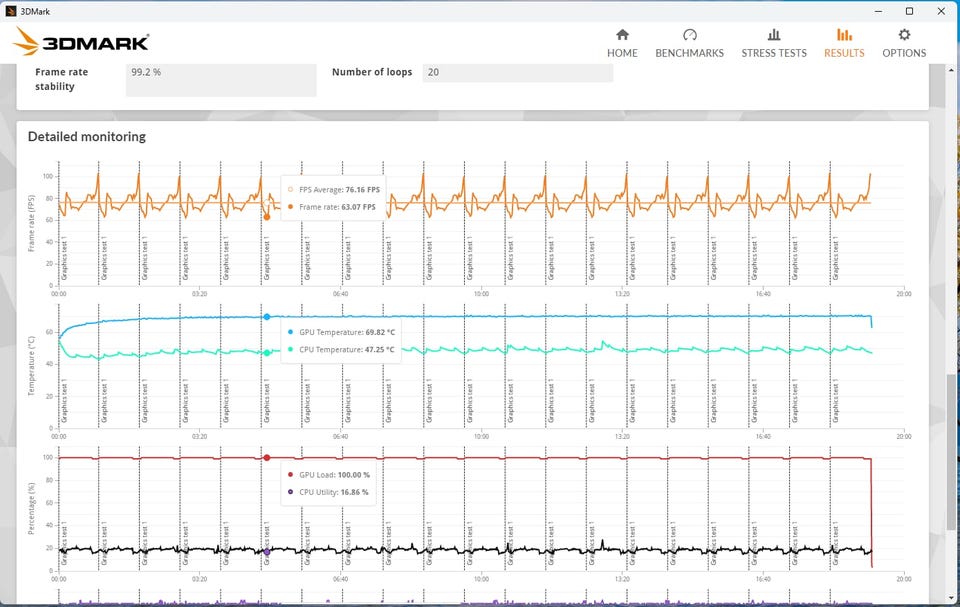Click the vertical scrollbar thumb
The image size is (960, 607).
tap(951, 451)
